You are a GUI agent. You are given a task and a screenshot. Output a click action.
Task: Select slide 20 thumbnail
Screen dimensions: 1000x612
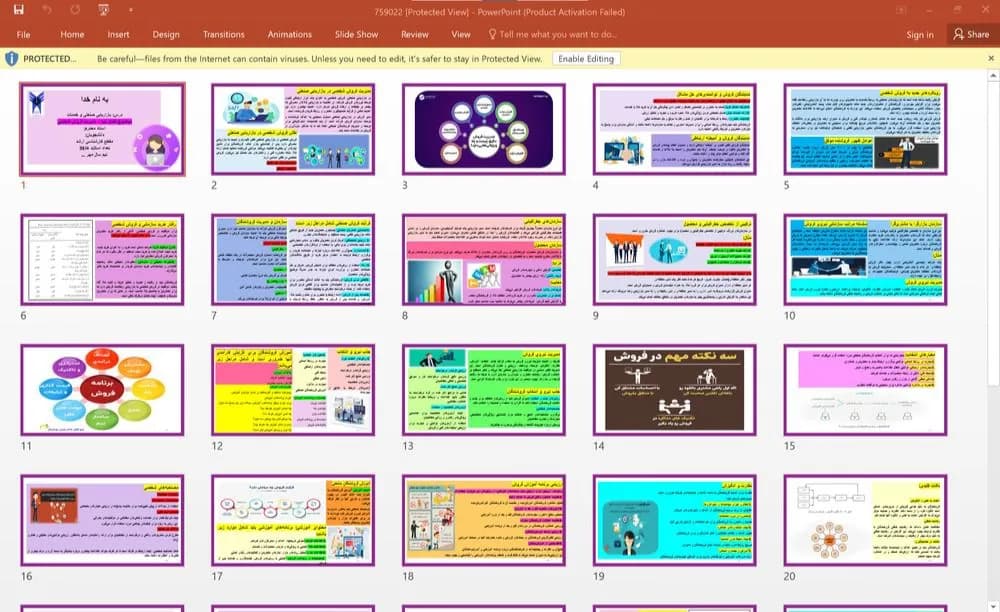865,520
